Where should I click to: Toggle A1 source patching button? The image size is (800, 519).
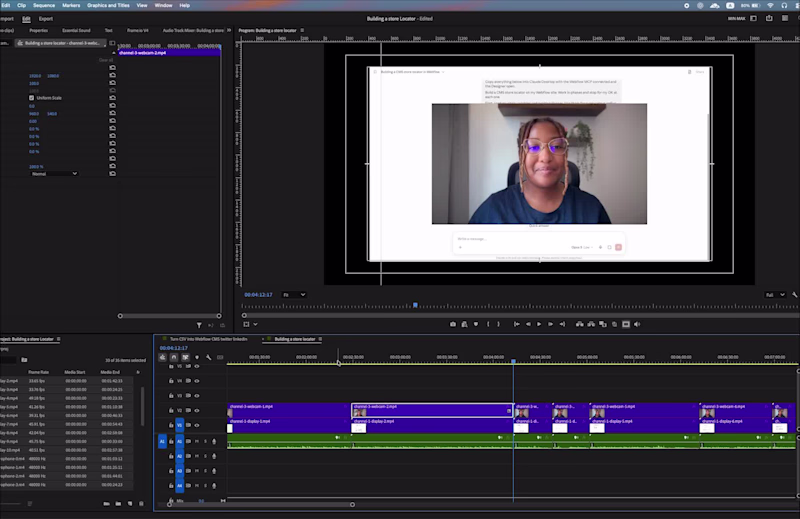pos(162,441)
